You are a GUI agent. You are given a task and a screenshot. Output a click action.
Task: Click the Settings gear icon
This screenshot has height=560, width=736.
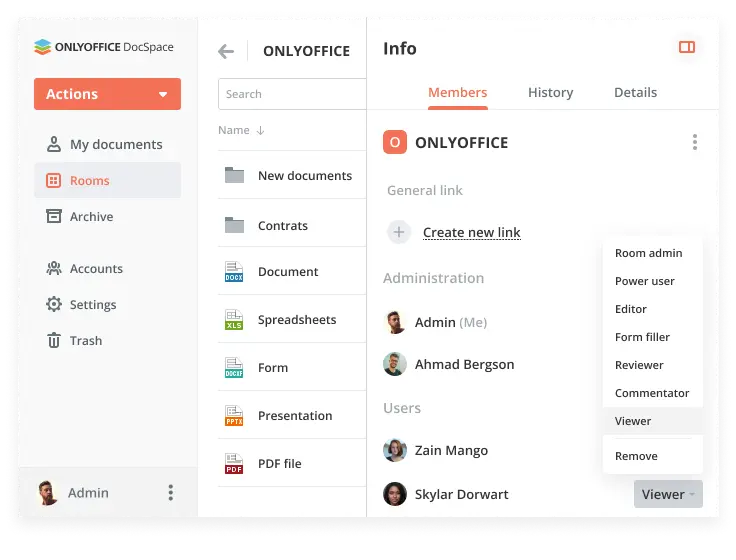[54, 304]
